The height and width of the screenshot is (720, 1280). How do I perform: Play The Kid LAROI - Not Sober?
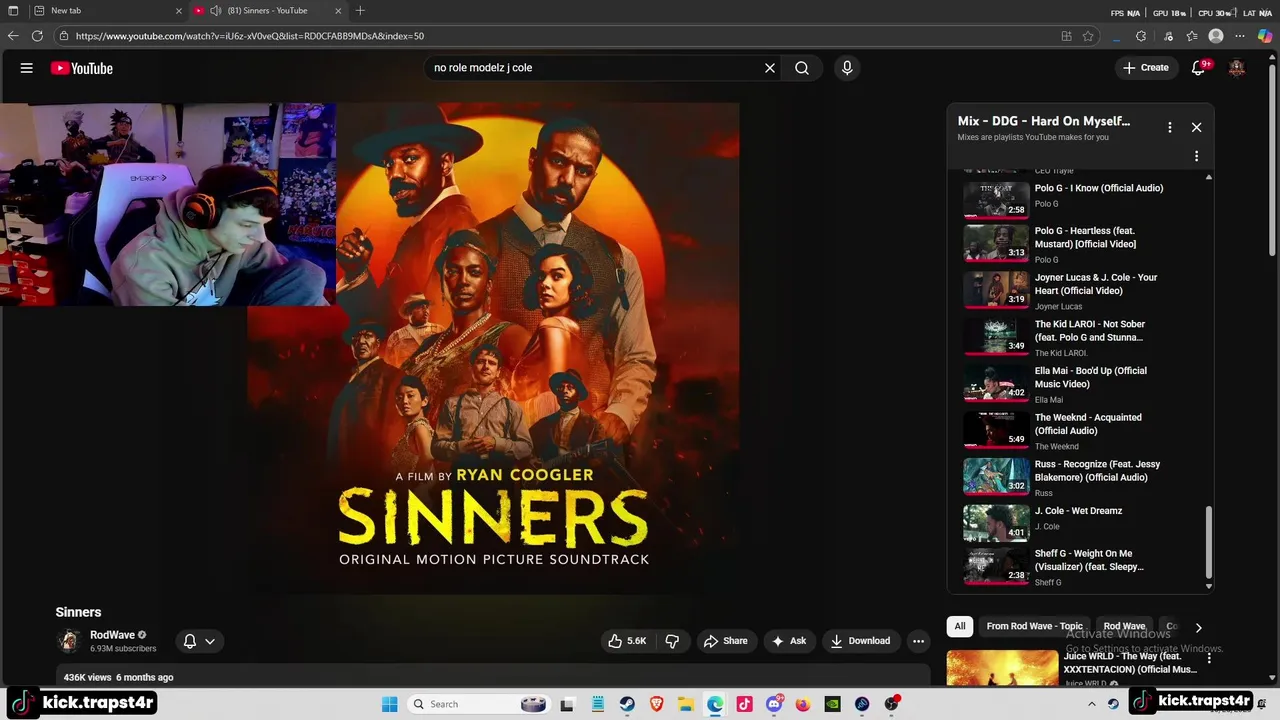point(1065,338)
